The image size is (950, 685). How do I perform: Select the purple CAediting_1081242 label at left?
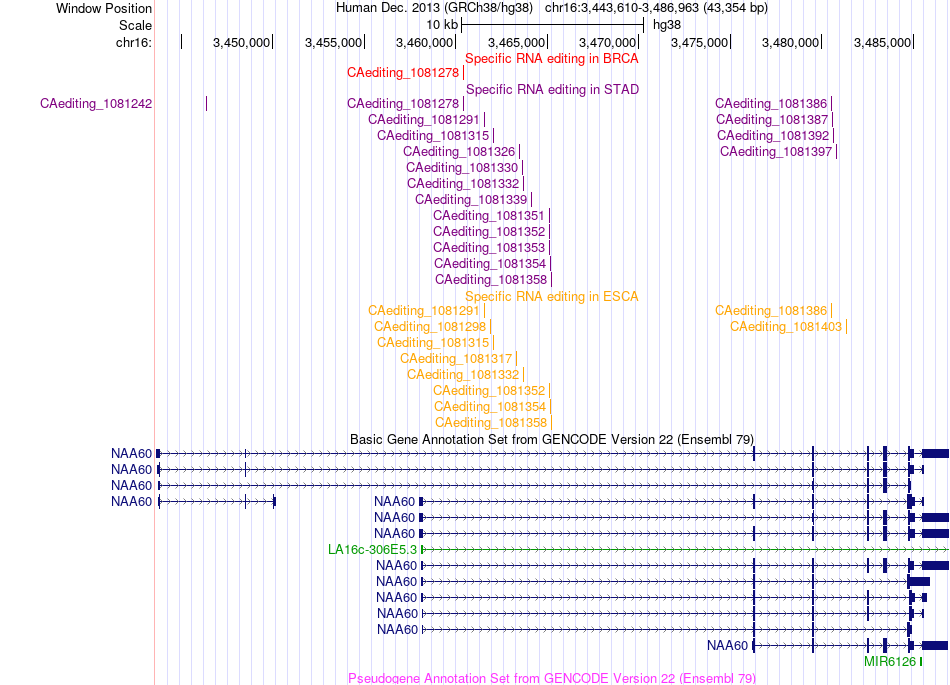pos(96,104)
